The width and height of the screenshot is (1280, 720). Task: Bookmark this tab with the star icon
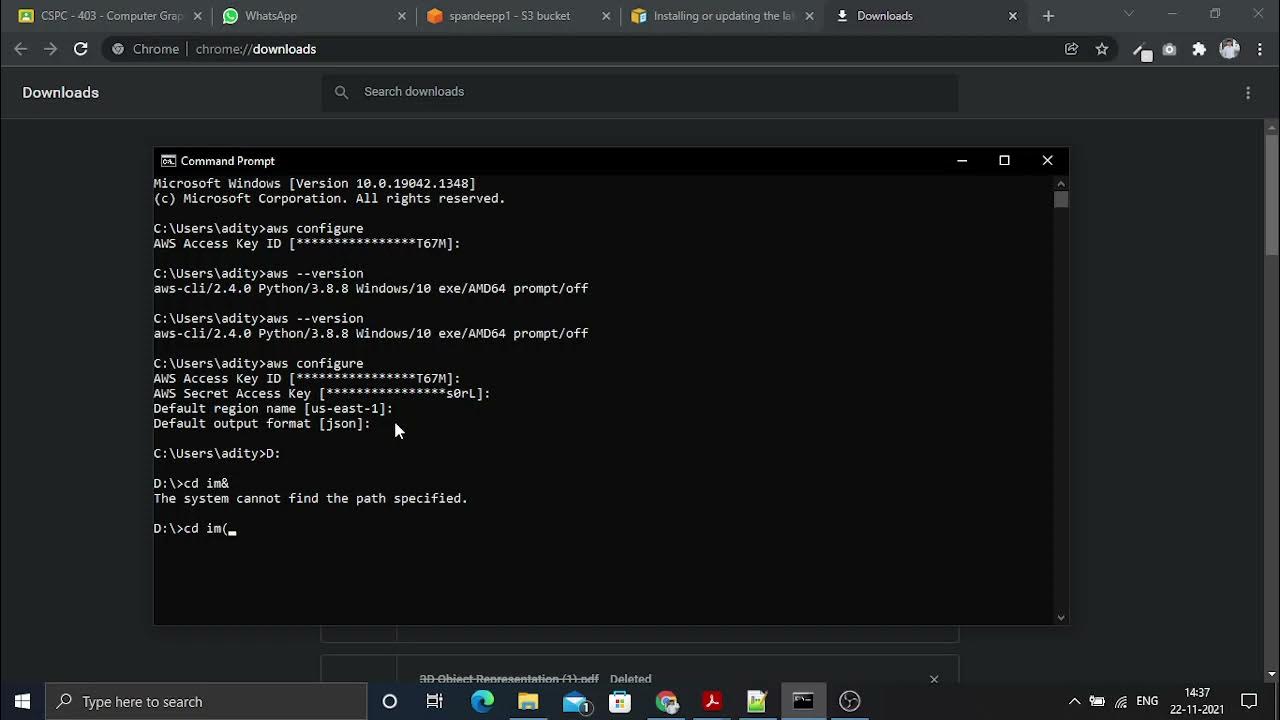pos(1101,49)
